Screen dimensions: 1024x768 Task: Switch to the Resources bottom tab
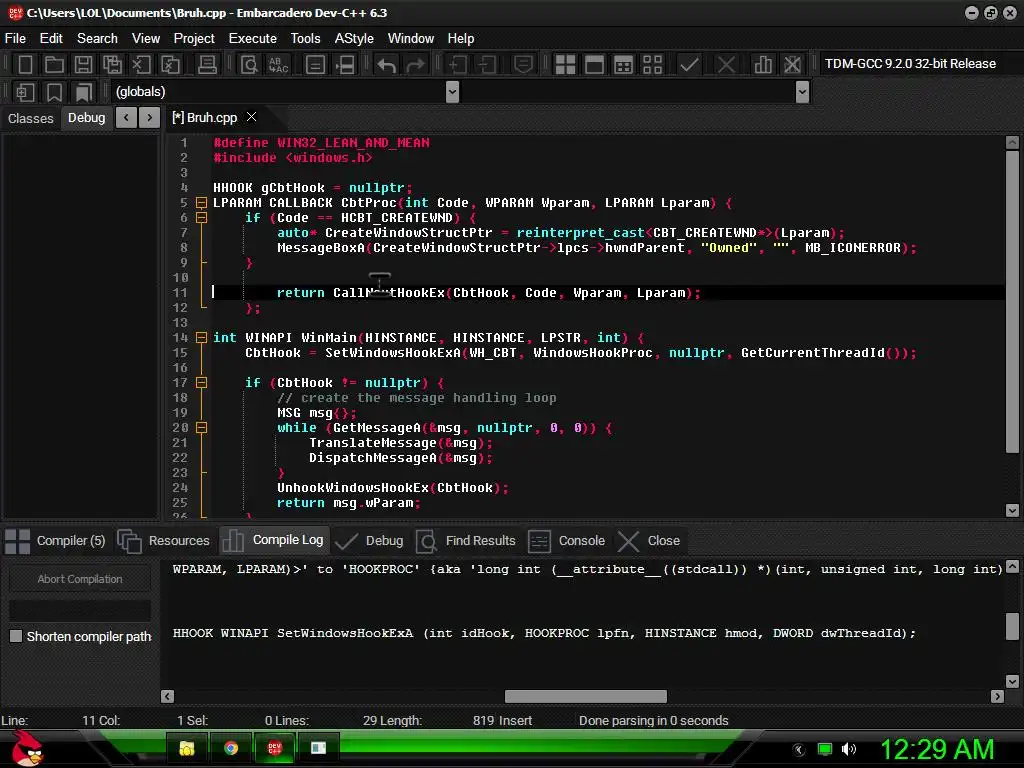[x=164, y=541]
